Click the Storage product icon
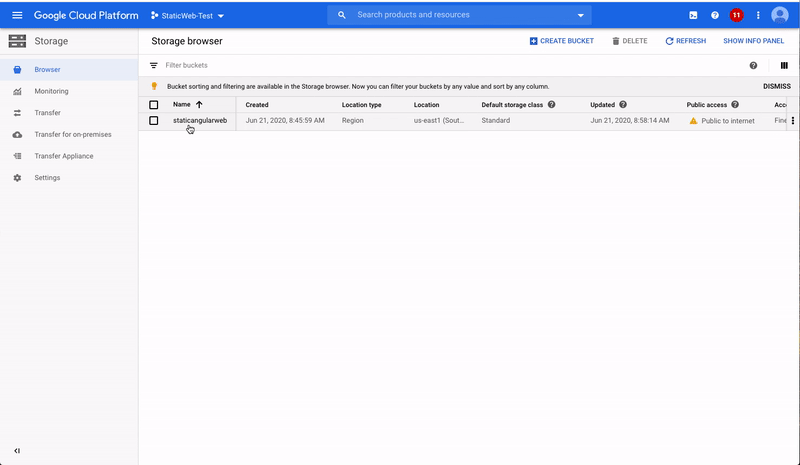Screen dimensions: 800x465 pyautogui.click(x=17, y=41)
